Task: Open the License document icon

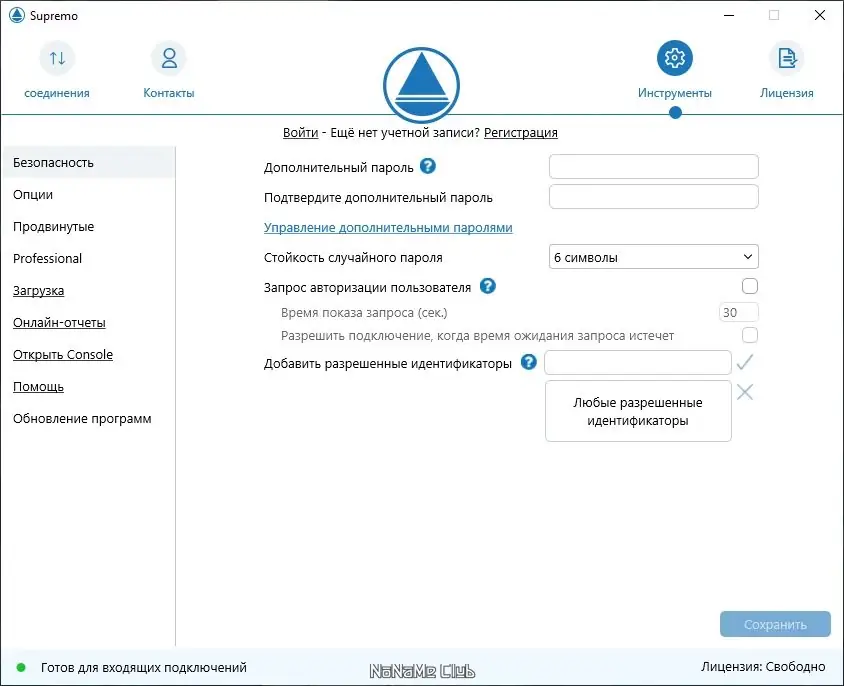Action: point(787,58)
